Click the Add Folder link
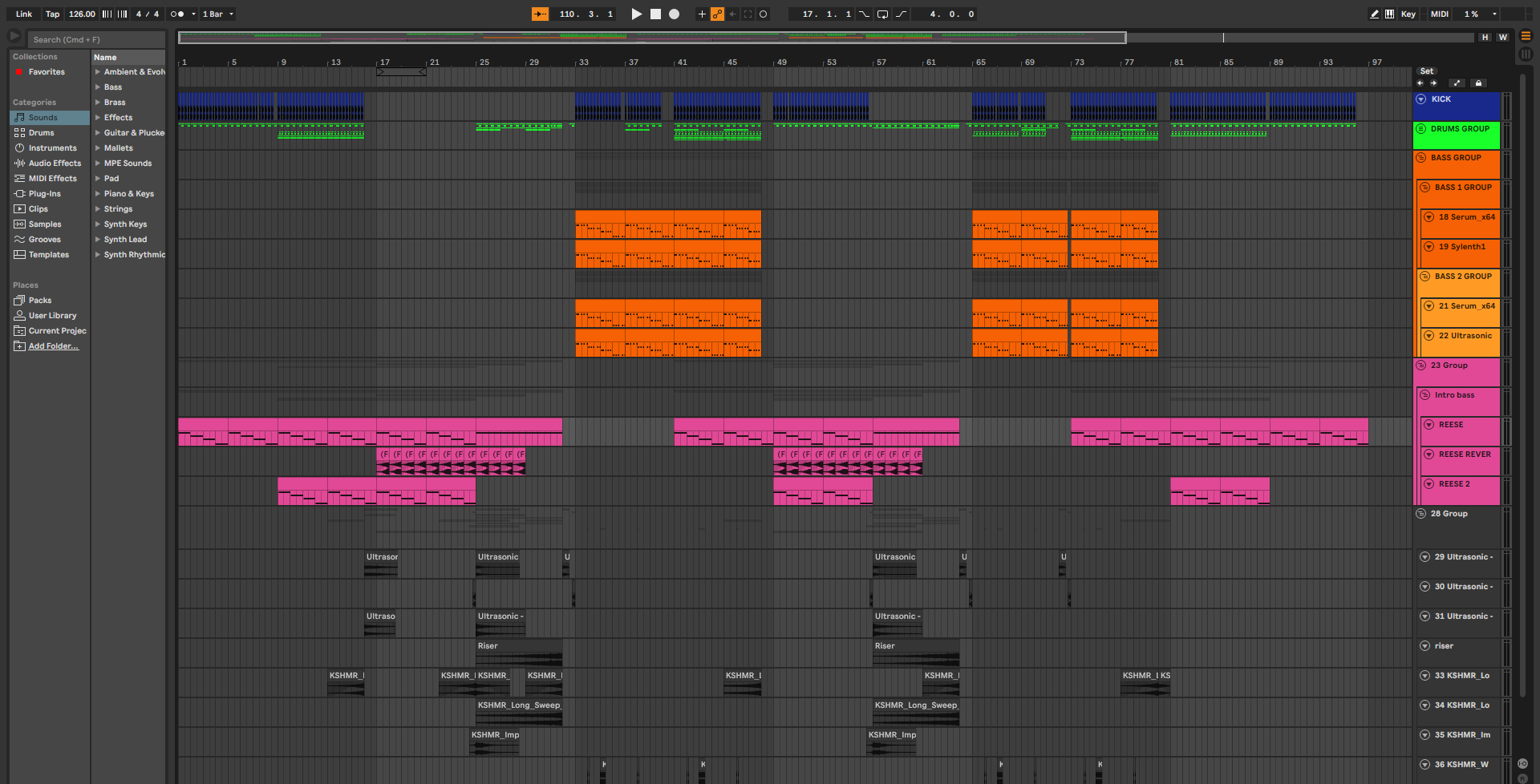 click(54, 346)
